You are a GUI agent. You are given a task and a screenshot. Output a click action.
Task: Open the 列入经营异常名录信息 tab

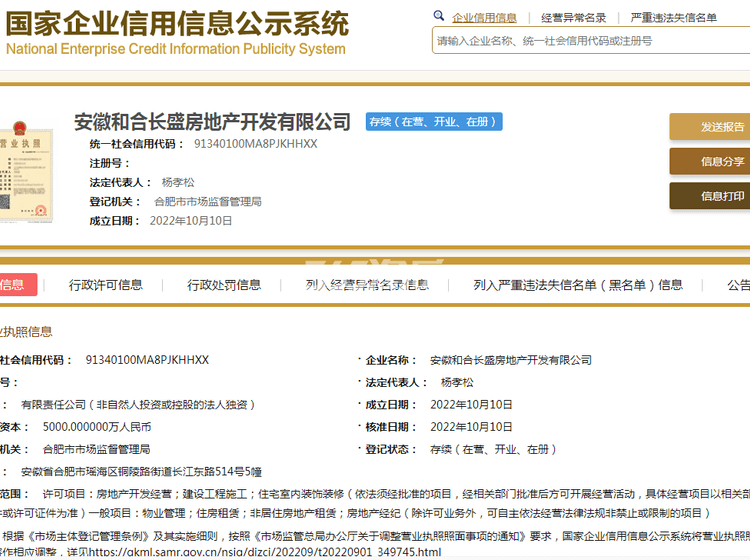[367, 285]
